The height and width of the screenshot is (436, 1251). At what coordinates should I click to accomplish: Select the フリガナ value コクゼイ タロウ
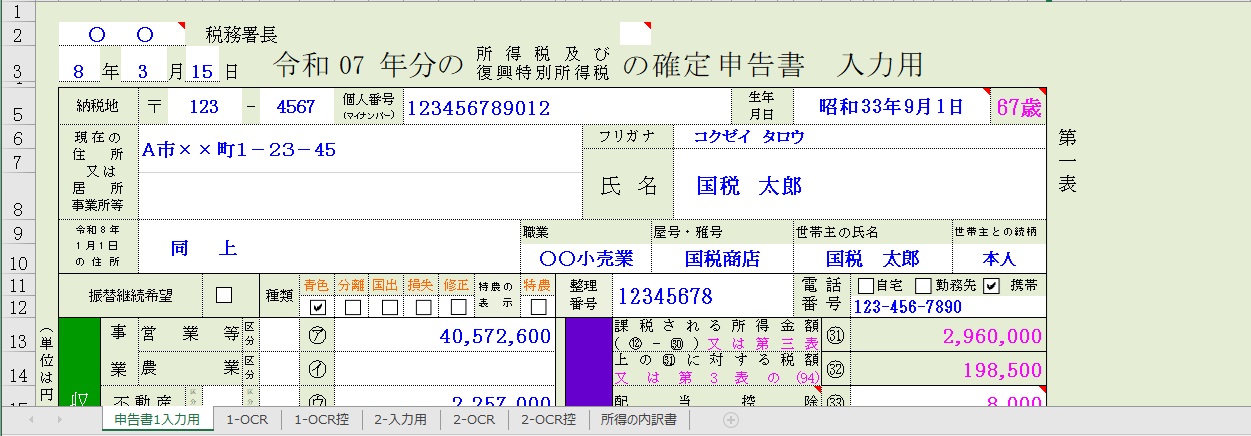click(x=859, y=137)
